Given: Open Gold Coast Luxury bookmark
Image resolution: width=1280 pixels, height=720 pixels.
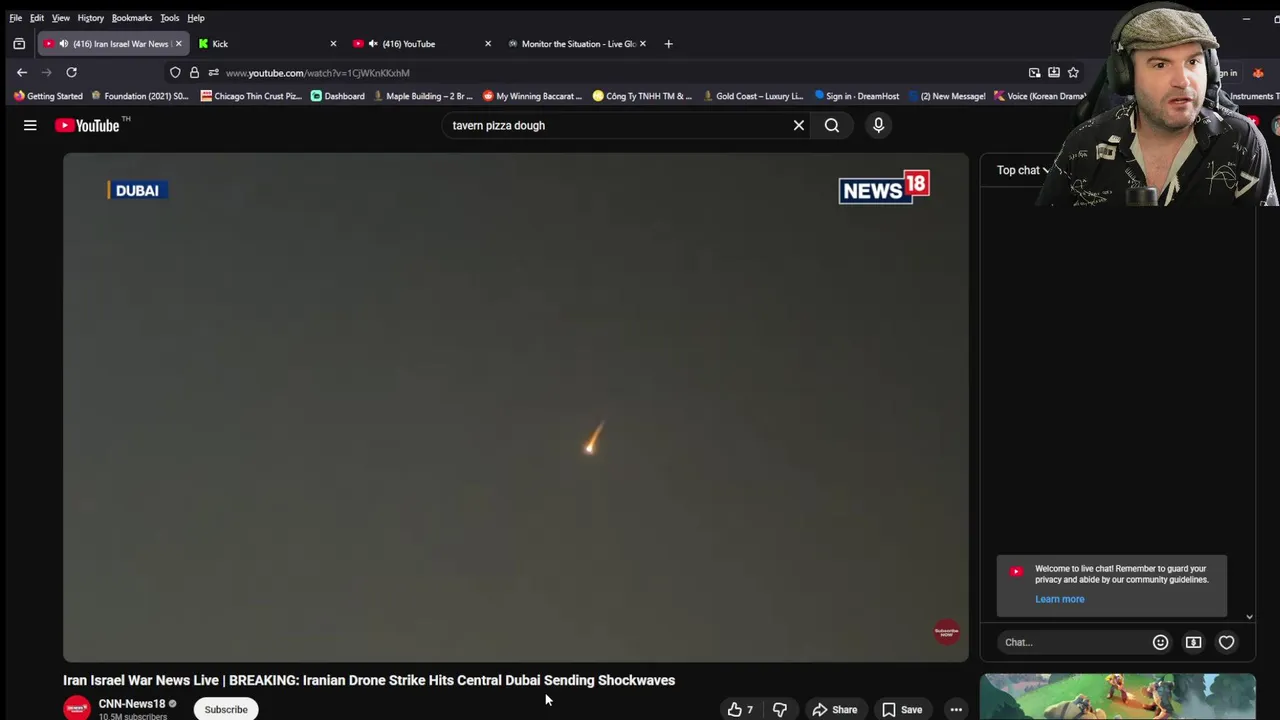Looking at the screenshot, I should (753, 96).
